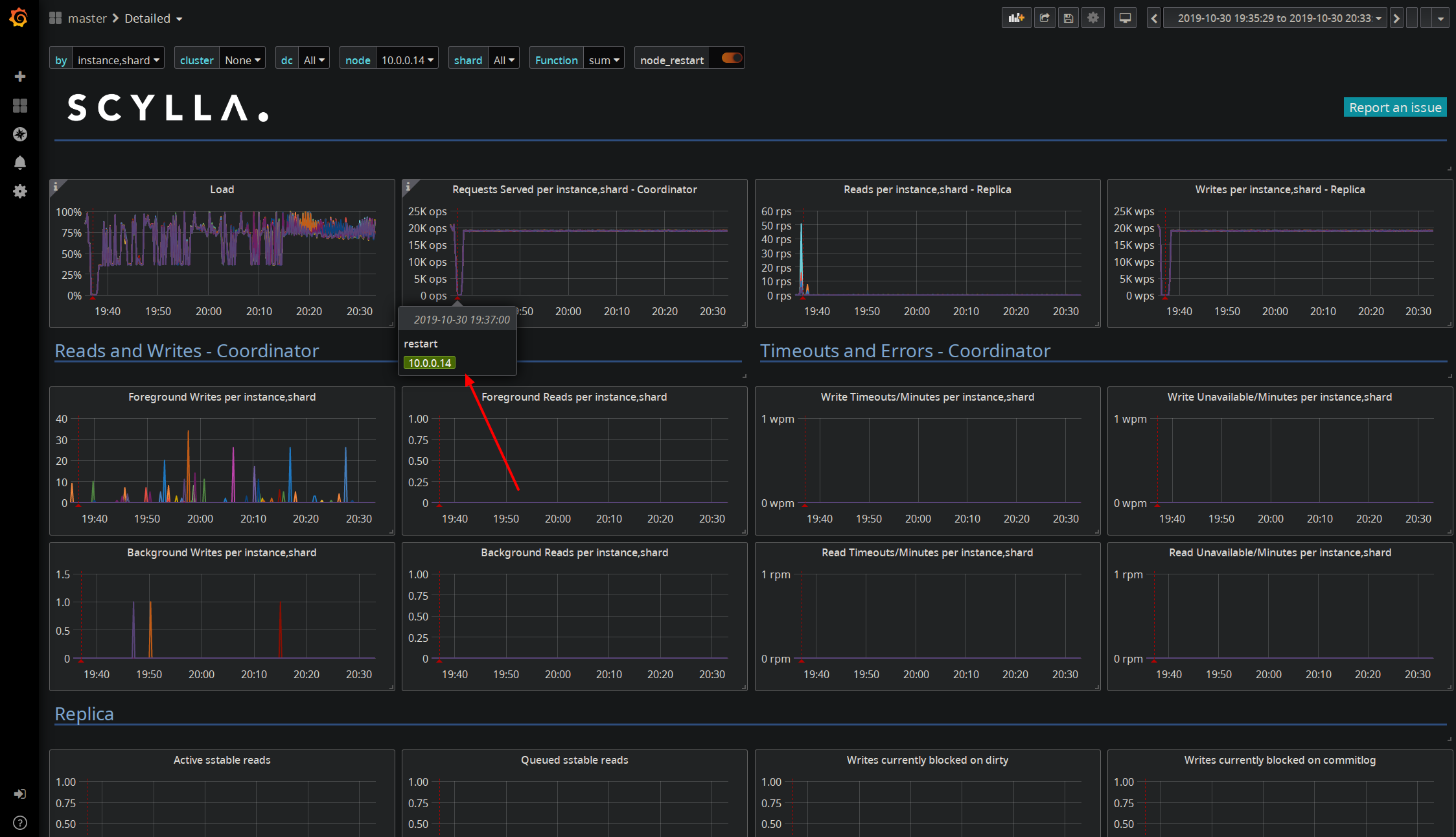Save the dashboard with the disk icon
This screenshot has height=837, width=1456.
[1069, 18]
